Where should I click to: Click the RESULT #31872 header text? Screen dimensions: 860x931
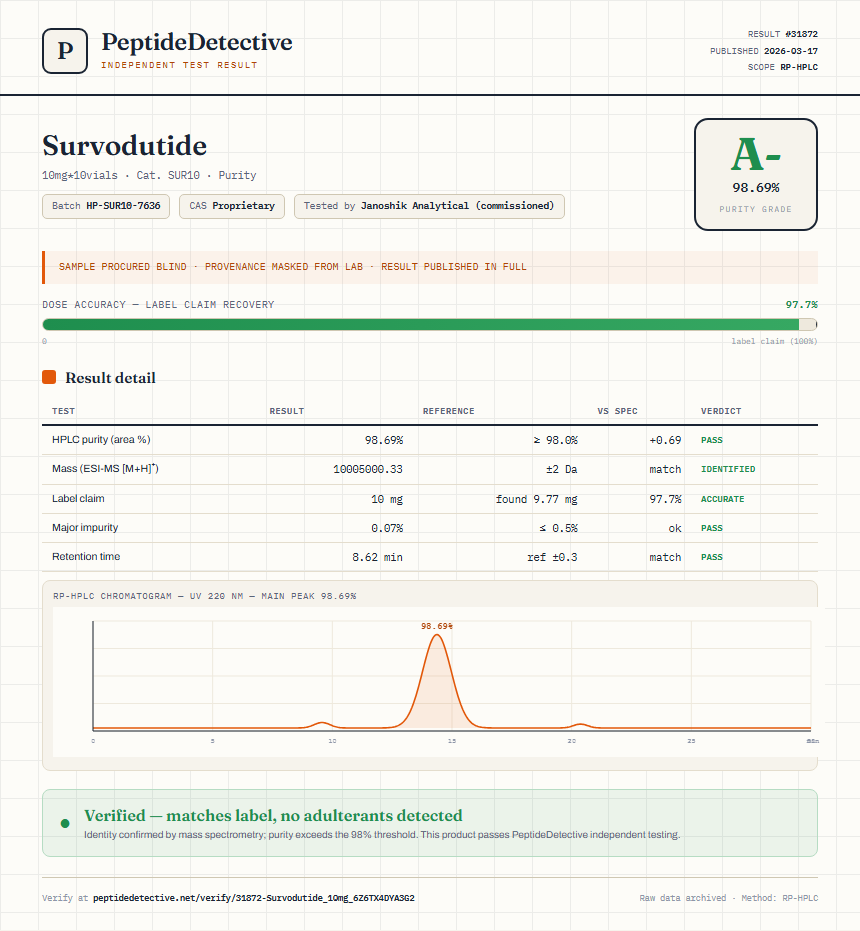(x=782, y=34)
